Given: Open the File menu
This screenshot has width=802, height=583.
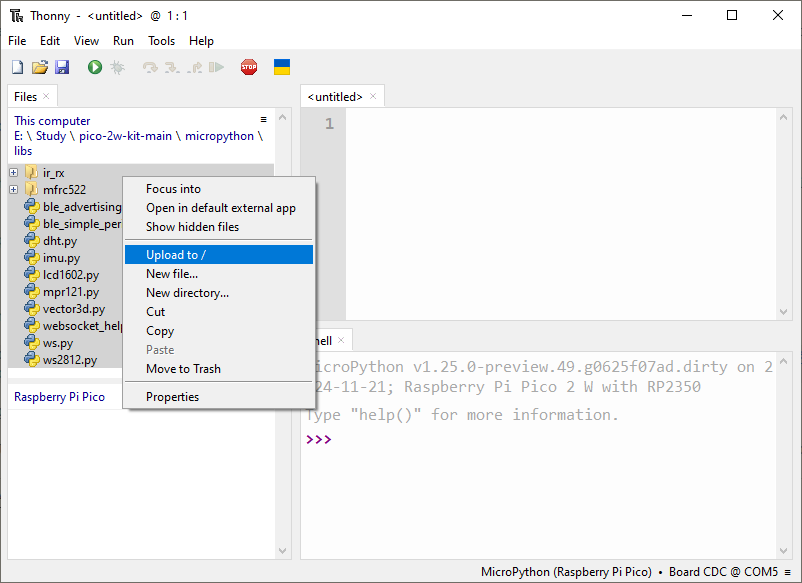Looking at the screenshot, I should pyautogui.click(x=17, y=41).
